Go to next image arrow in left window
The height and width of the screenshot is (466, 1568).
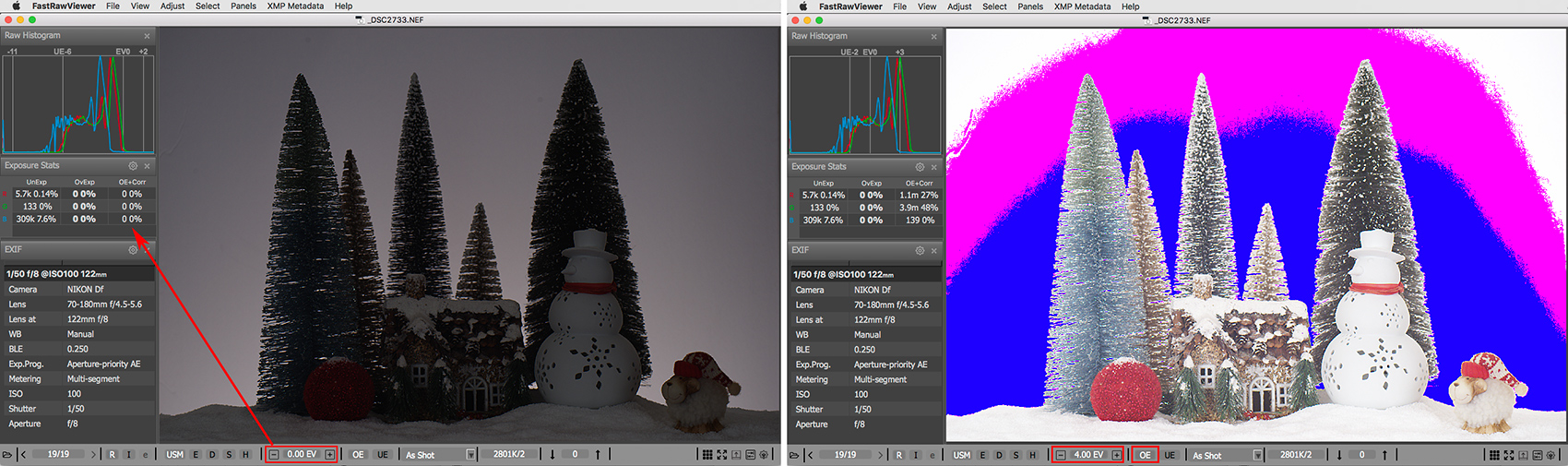pos(93,455)
